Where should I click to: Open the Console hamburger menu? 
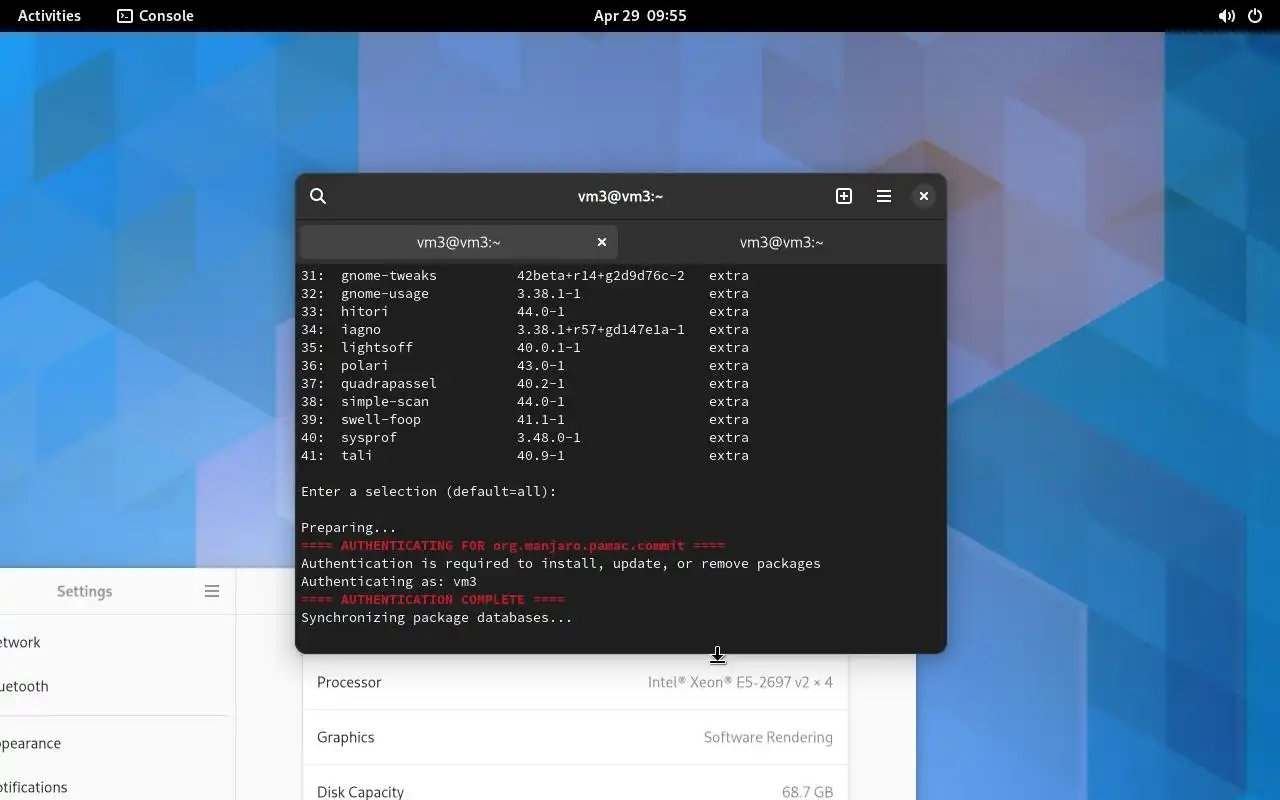884,196
